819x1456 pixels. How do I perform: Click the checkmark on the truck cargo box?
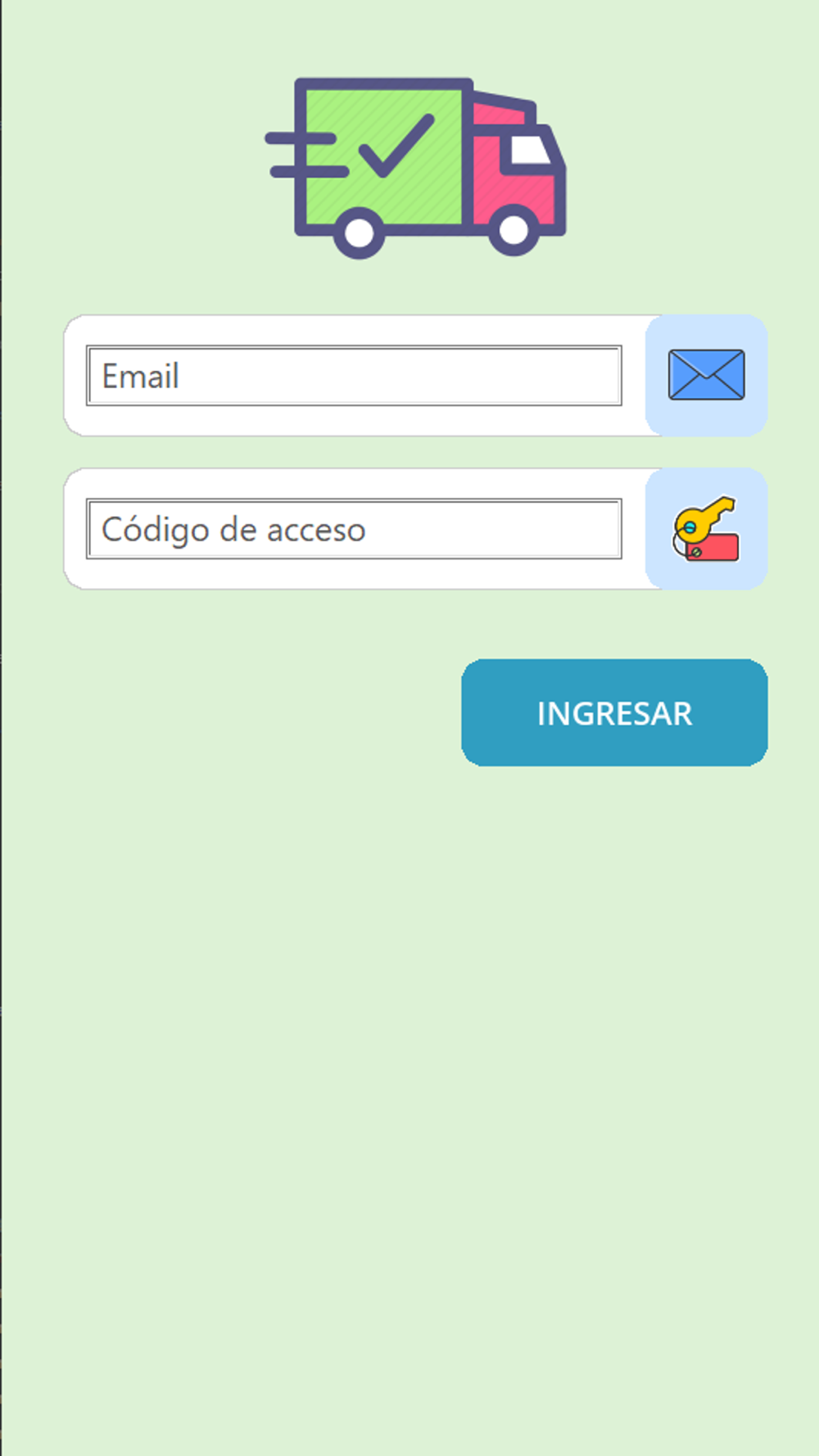click(396, 146)
